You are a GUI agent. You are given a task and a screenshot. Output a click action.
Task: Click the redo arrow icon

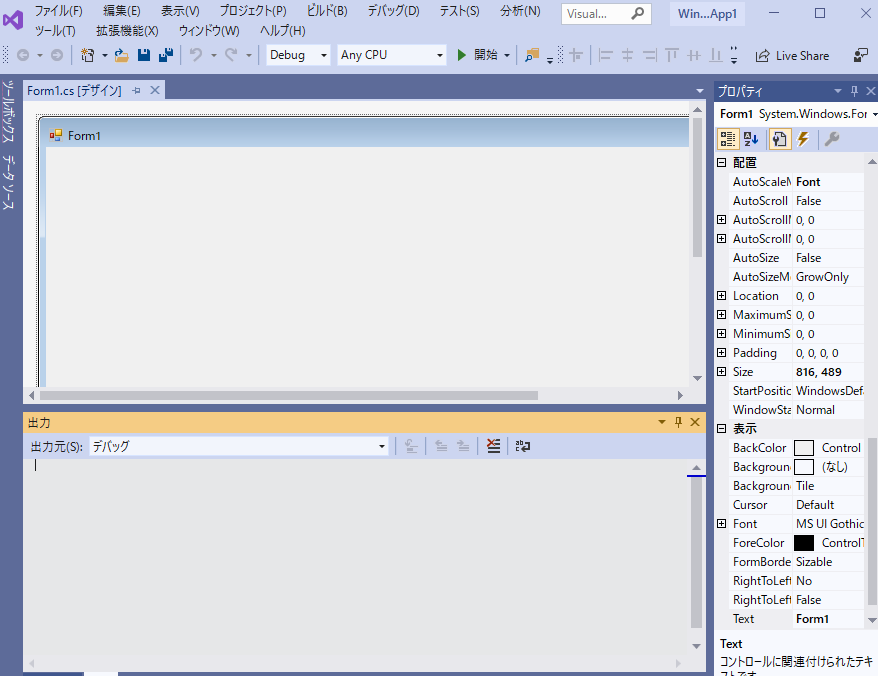pyautogui.click(x=231, y=55)
